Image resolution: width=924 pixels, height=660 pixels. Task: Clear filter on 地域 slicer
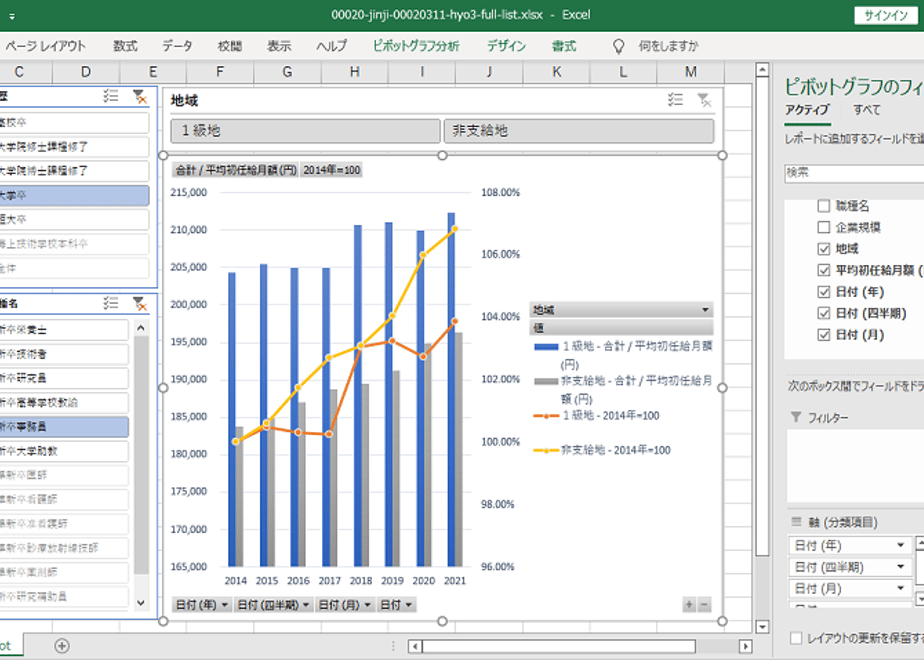[704, 100]
